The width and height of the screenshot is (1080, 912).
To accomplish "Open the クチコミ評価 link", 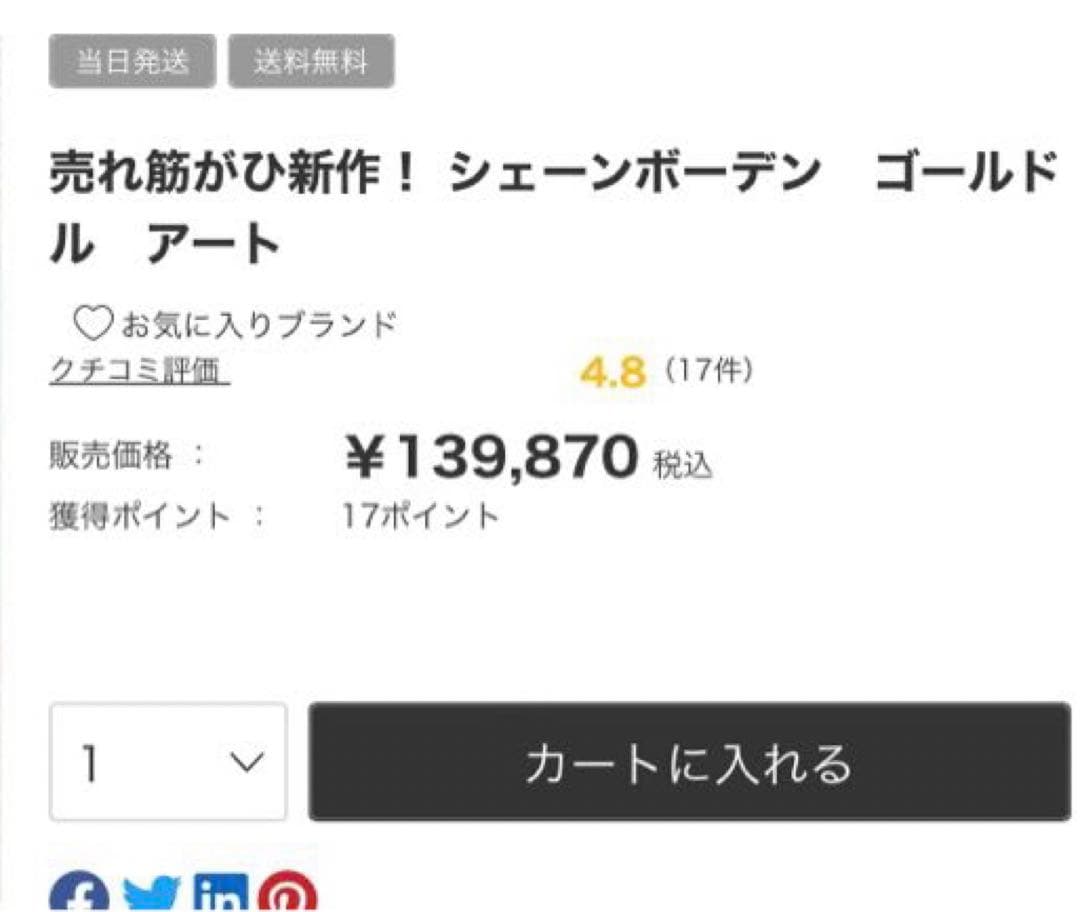I will pyautogui.click(x=139, y=371).
